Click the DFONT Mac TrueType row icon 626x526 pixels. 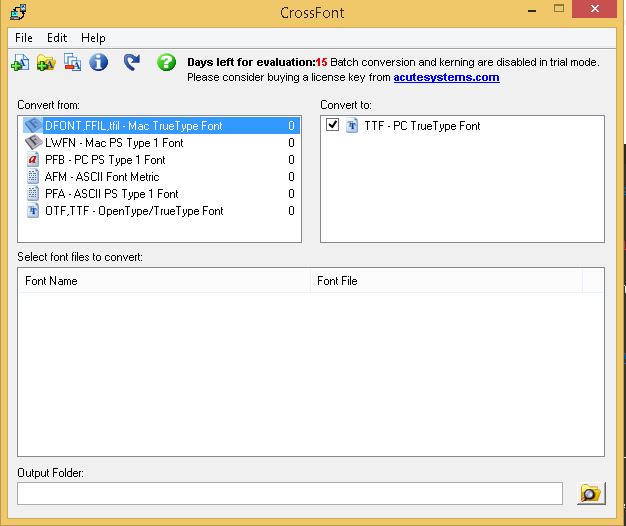tap(33, 125)
